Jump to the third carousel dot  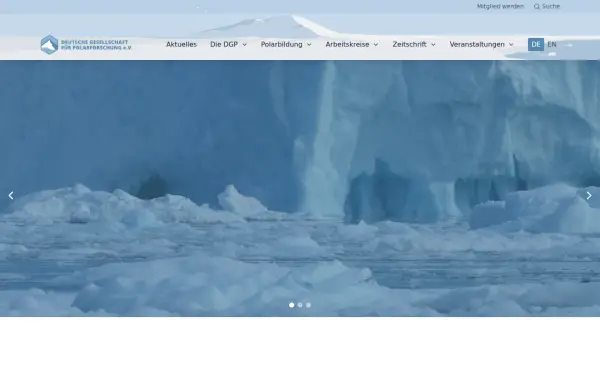coord(308,305)
